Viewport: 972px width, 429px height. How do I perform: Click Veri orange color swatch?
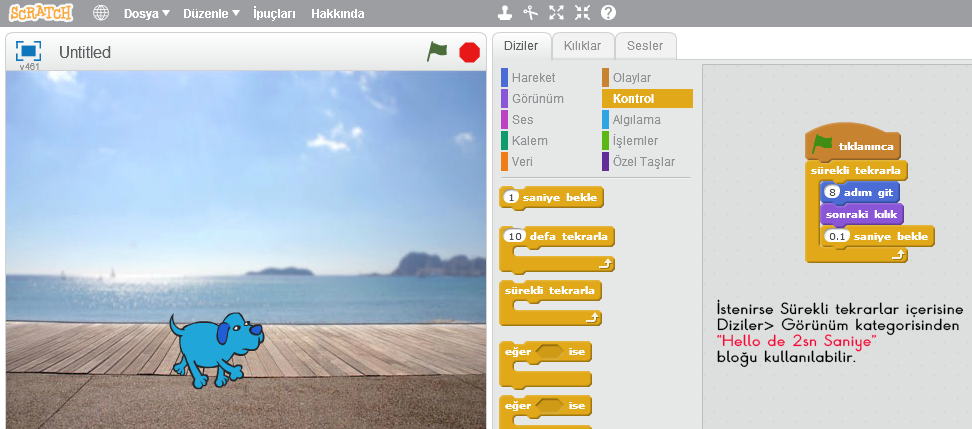[505, 162]
